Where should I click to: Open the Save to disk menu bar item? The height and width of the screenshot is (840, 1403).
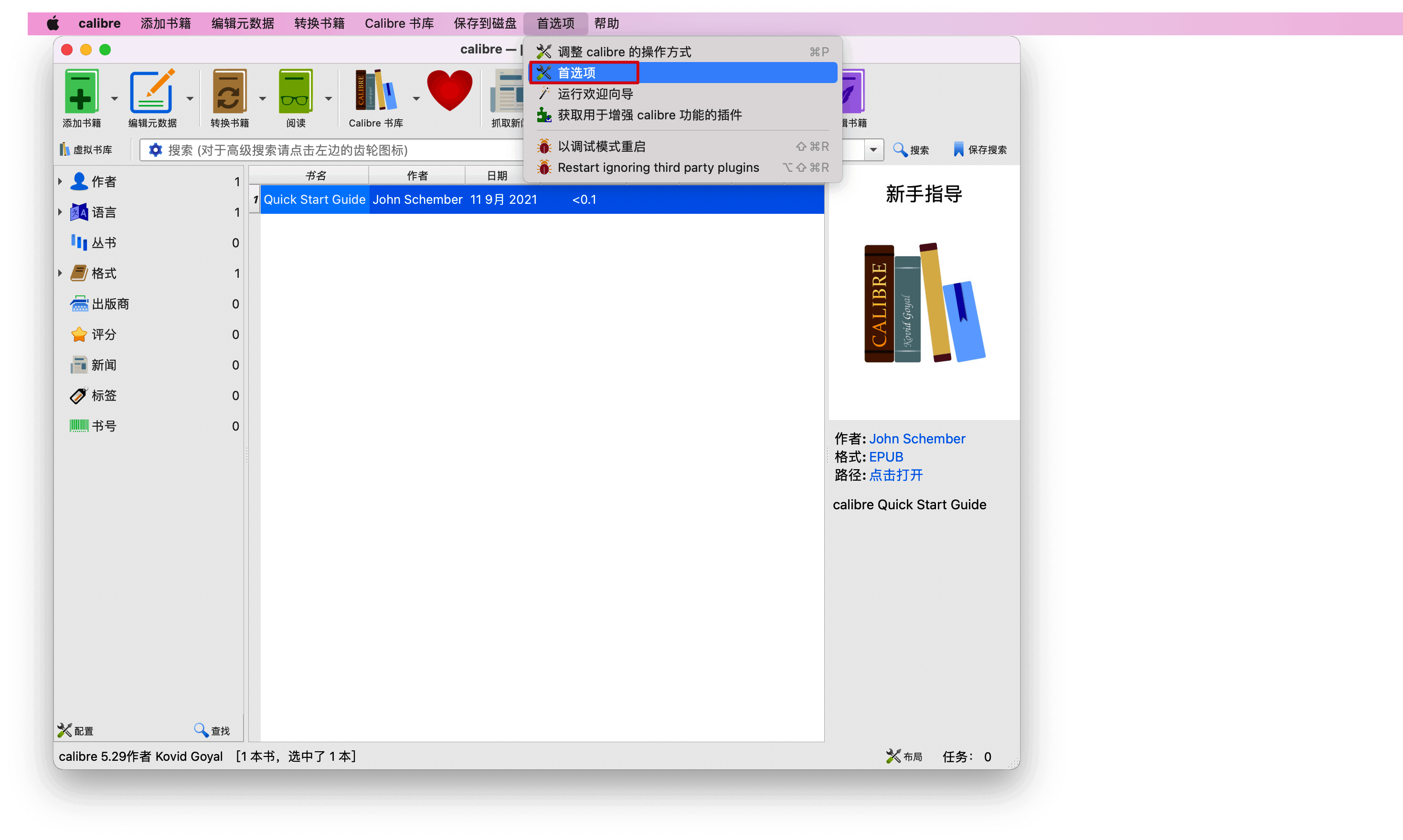(x=485, y=23)
